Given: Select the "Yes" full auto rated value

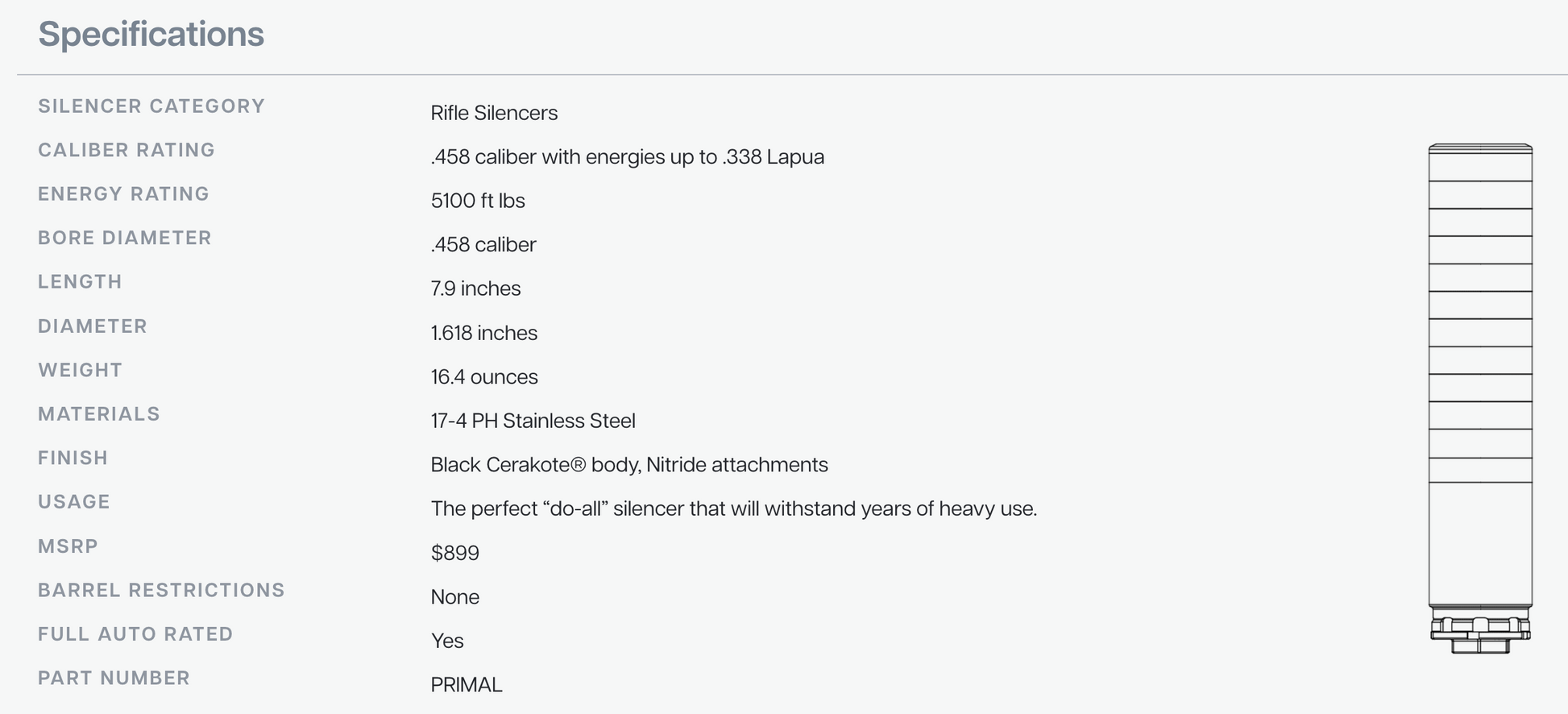Looking at the screenshot, I should tap(447, 641).
